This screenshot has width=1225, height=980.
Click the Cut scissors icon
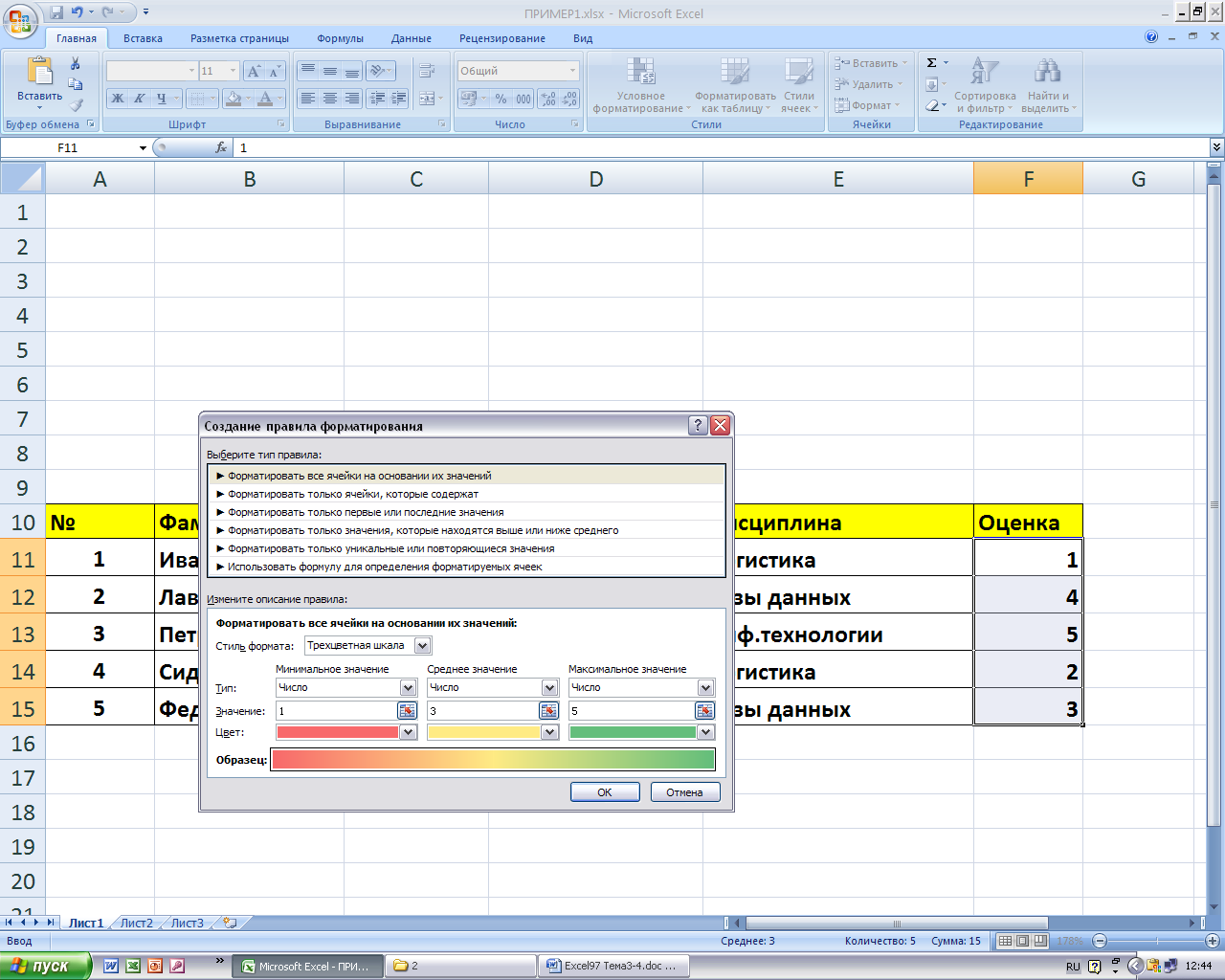click(76, 64)
